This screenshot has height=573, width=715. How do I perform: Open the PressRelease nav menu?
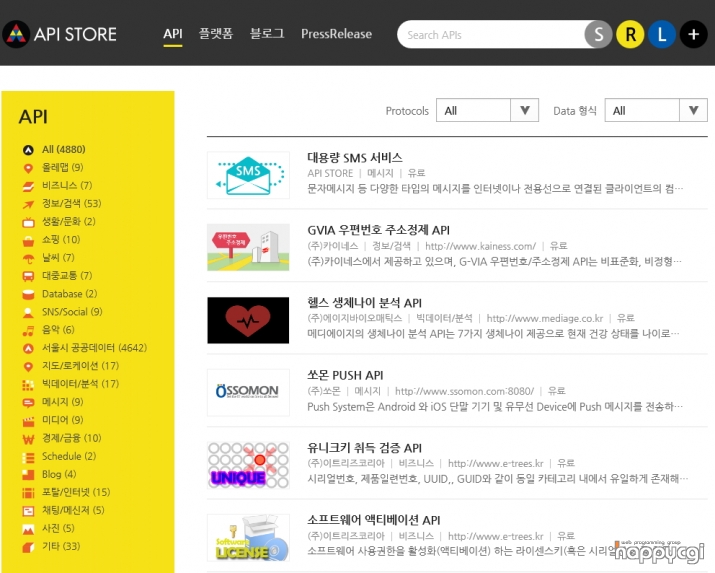pyautogui.click(x=336, y=34)
